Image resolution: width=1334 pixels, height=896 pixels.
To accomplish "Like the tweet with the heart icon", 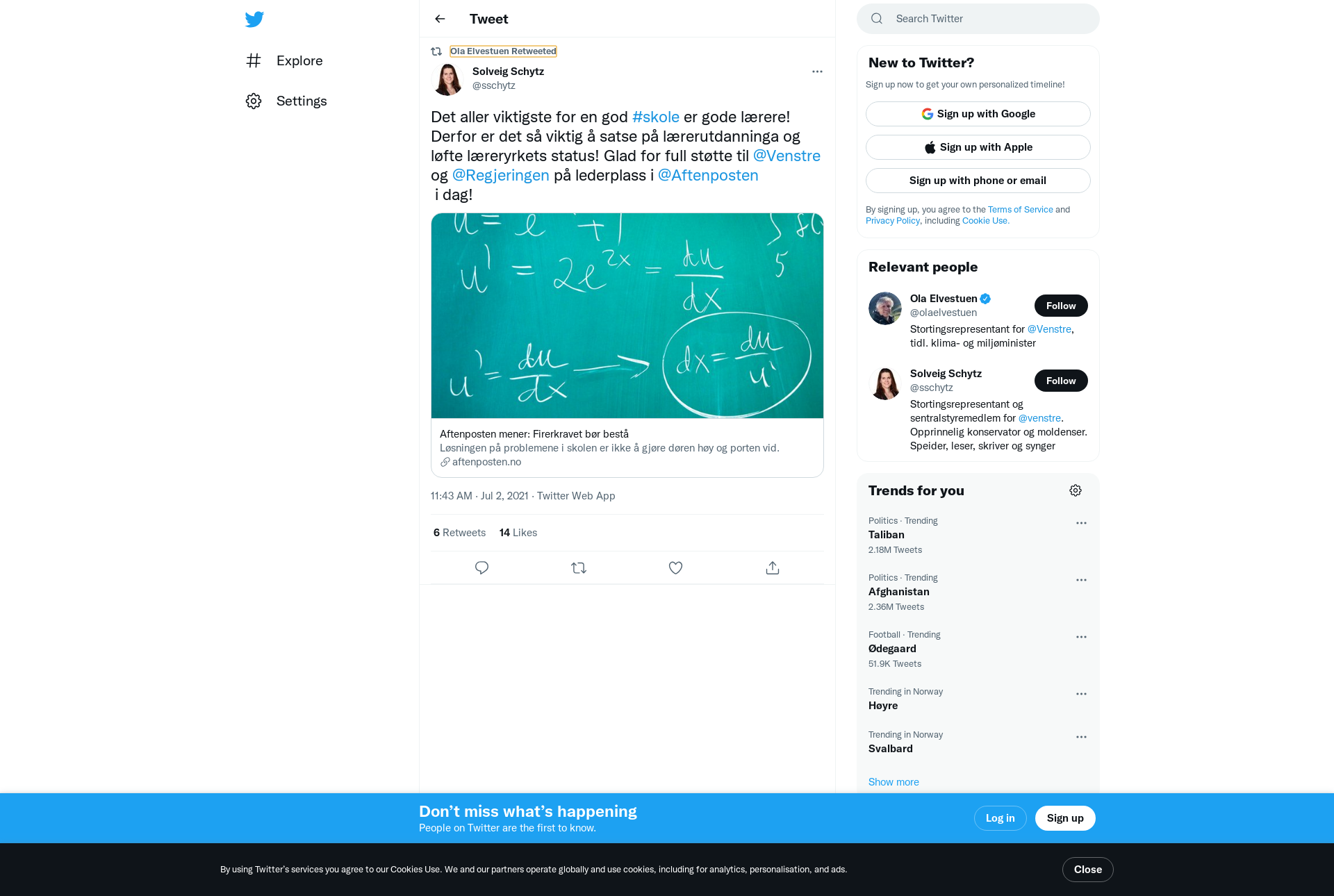I will tap(675, 568).
